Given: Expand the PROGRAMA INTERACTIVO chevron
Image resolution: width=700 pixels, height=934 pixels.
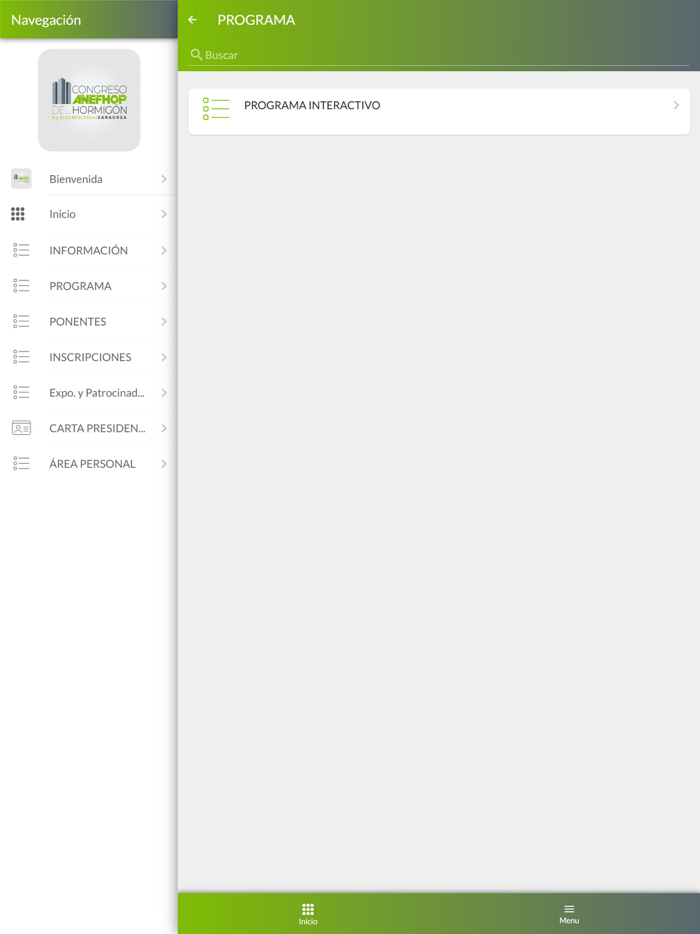Looking at the screenshot, I should (x=676, y=105).
